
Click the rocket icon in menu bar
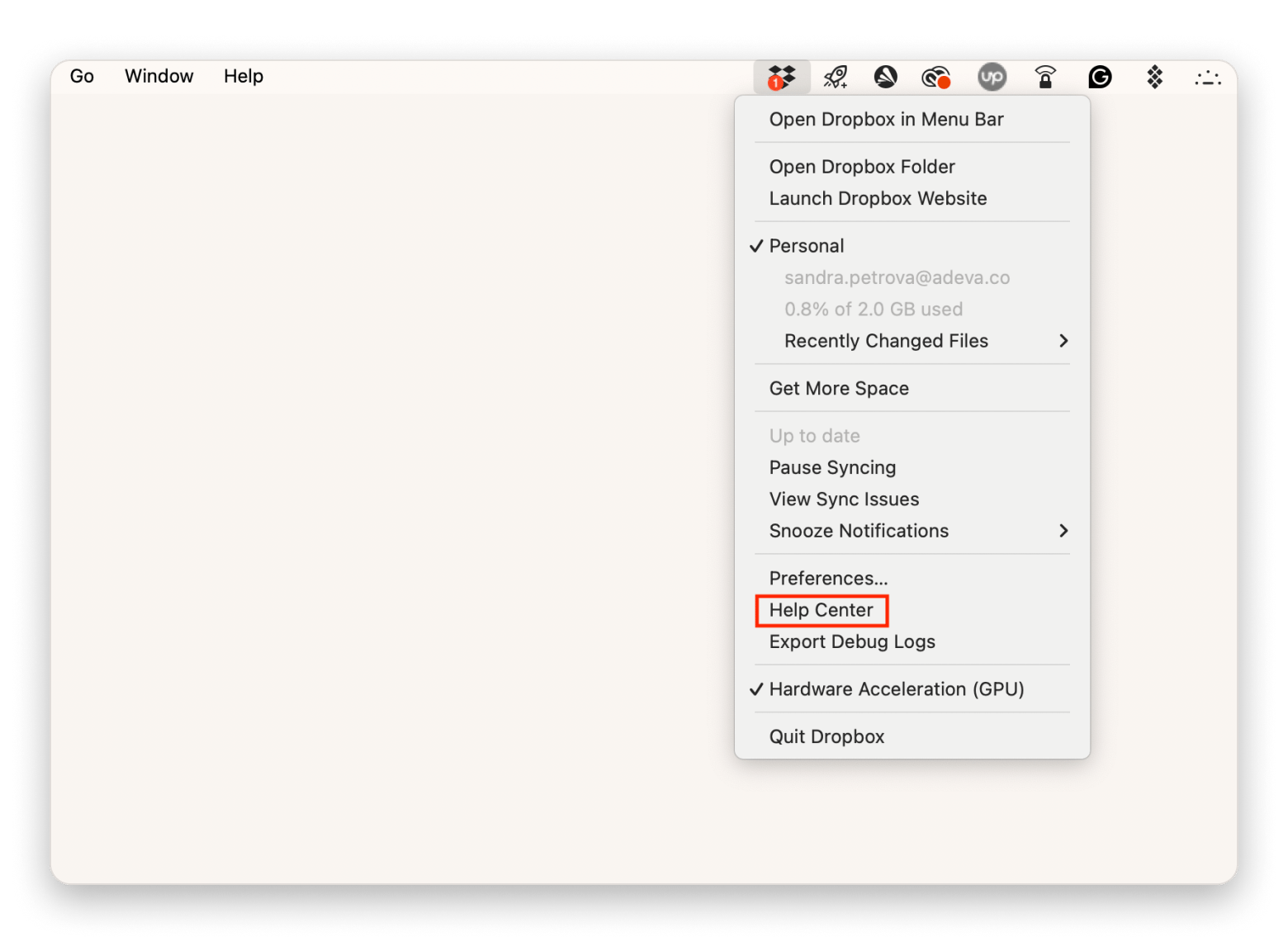tap(836, 78)
